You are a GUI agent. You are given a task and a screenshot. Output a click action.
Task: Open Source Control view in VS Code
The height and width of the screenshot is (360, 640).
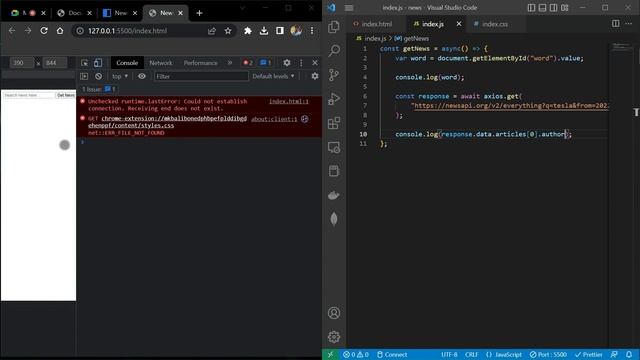click(334, 75)
